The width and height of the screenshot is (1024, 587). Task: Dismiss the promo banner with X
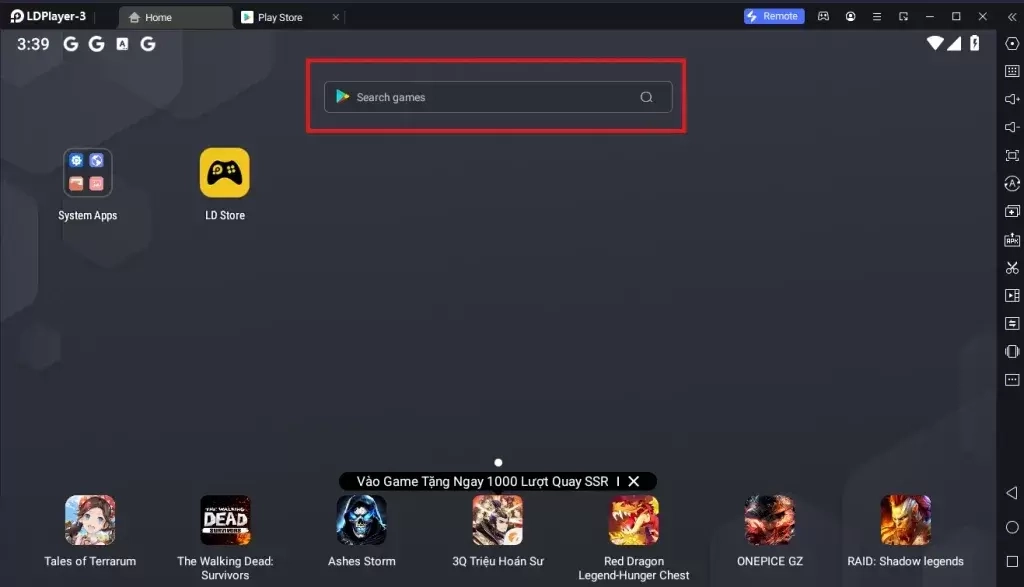[x=633, y=481]
